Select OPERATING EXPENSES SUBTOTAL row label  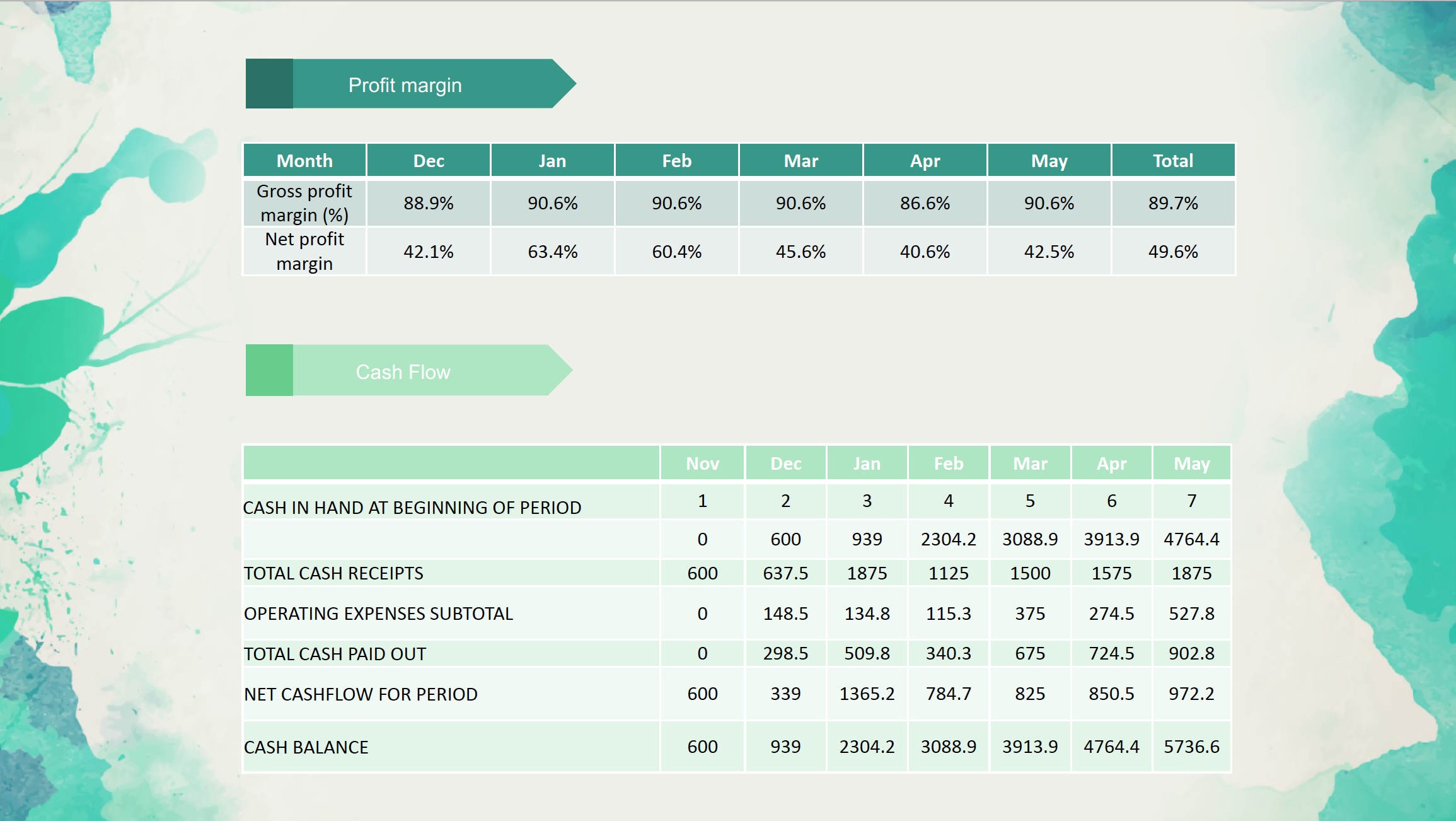pyautogui.click(x=378, y=613)
